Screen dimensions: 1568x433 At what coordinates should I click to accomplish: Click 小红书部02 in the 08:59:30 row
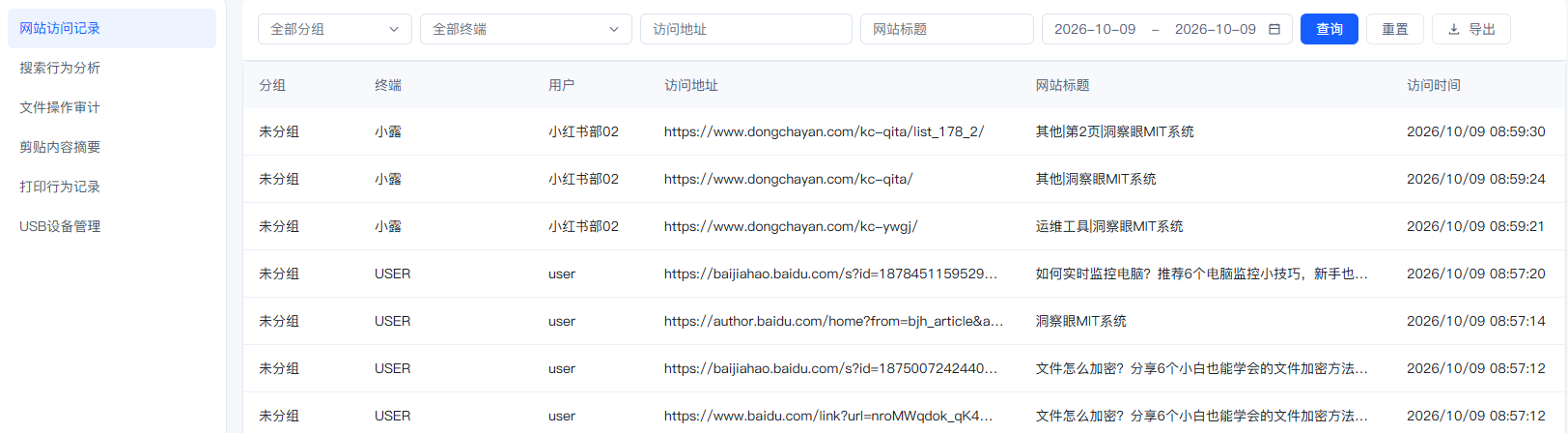pos(583,131)
